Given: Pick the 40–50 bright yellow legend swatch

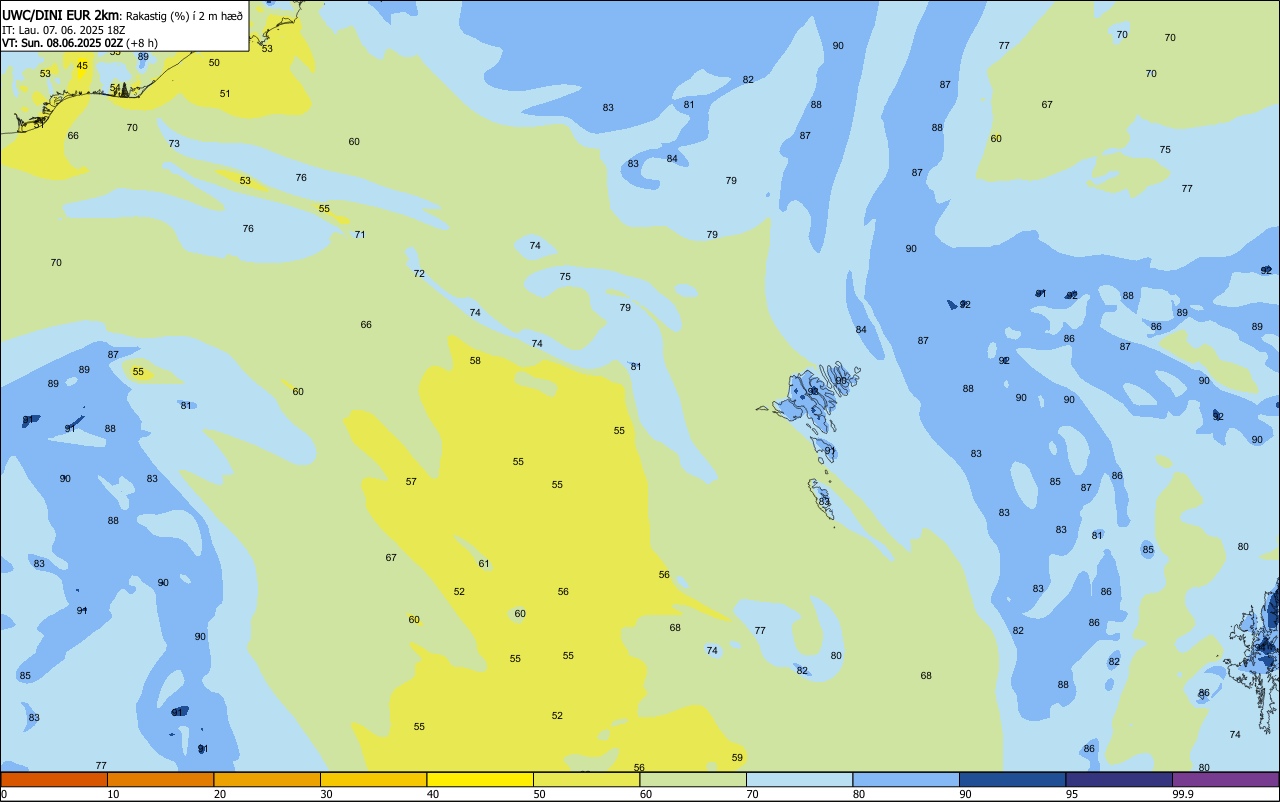Looking at the screenshot, I should pos(480,779).
